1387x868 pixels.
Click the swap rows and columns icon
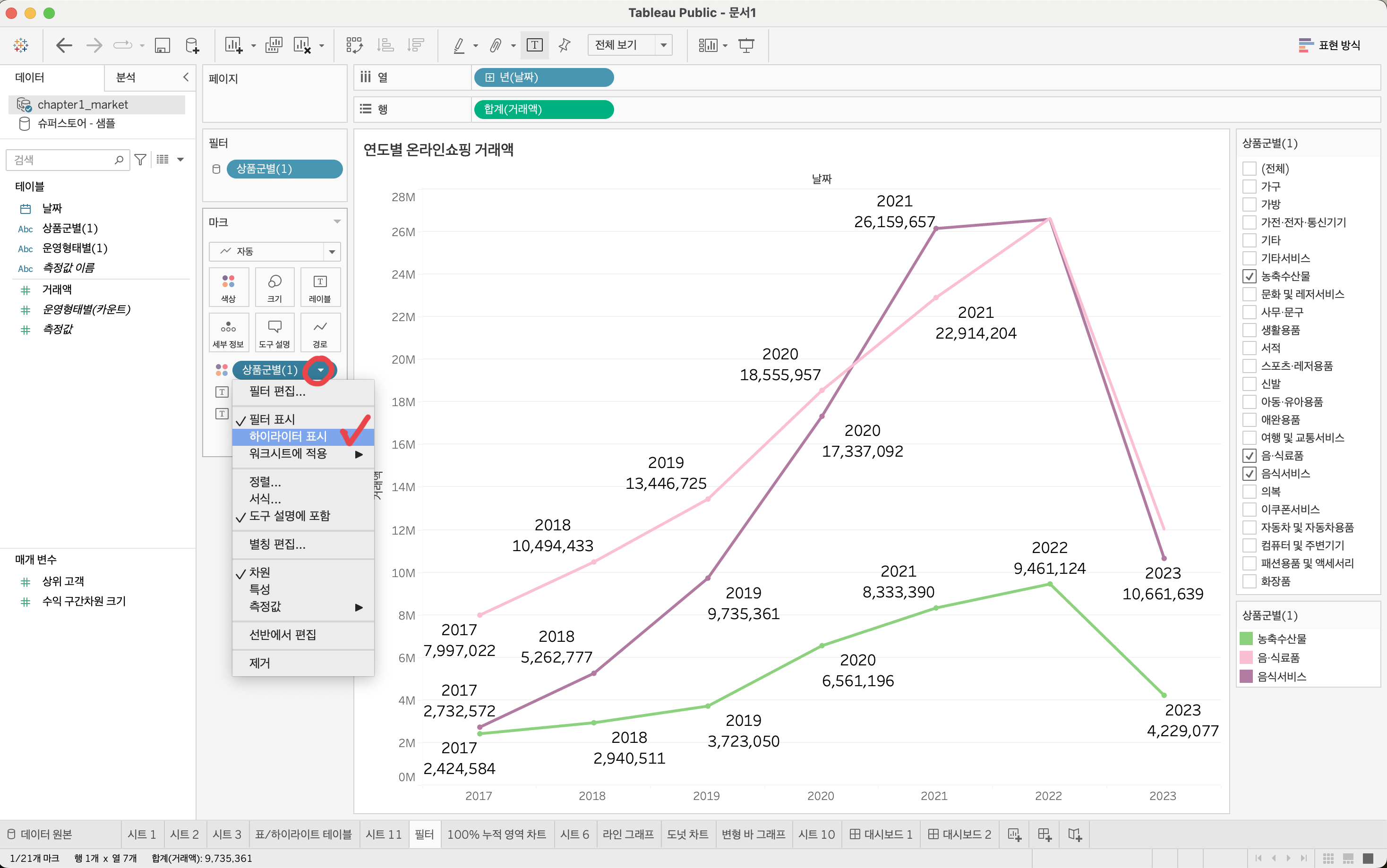354,45
